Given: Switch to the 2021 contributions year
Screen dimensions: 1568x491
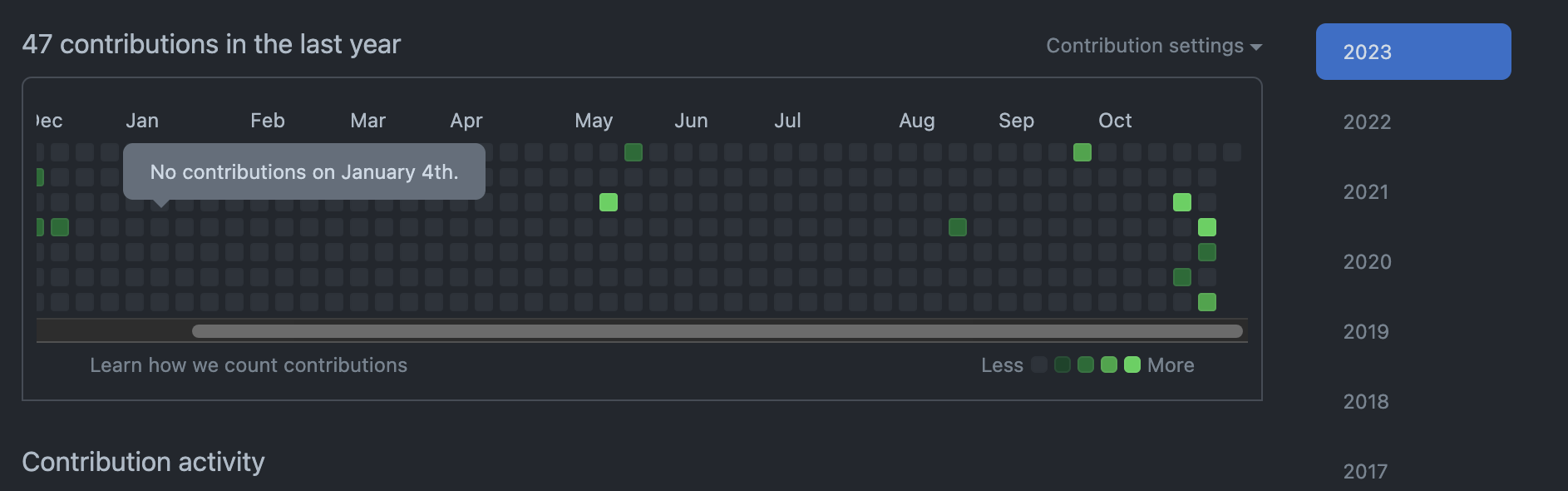Looking at the screenshot, I should tap(1366, 192).
